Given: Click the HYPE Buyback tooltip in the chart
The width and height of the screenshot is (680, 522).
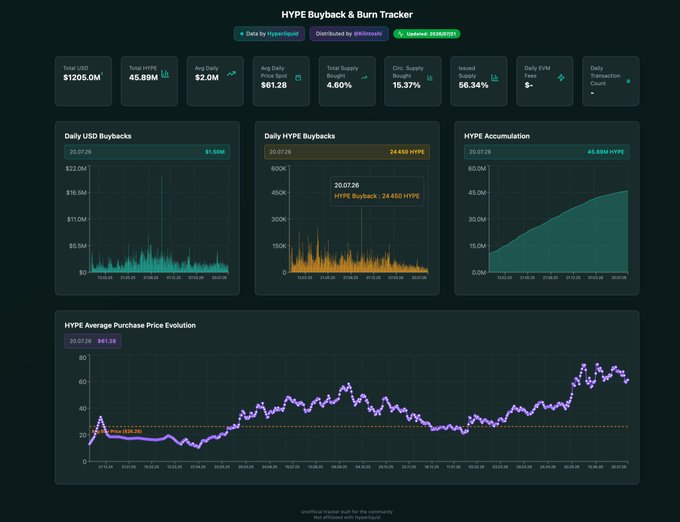Looking at the screenshot, I should coord(376,191).
